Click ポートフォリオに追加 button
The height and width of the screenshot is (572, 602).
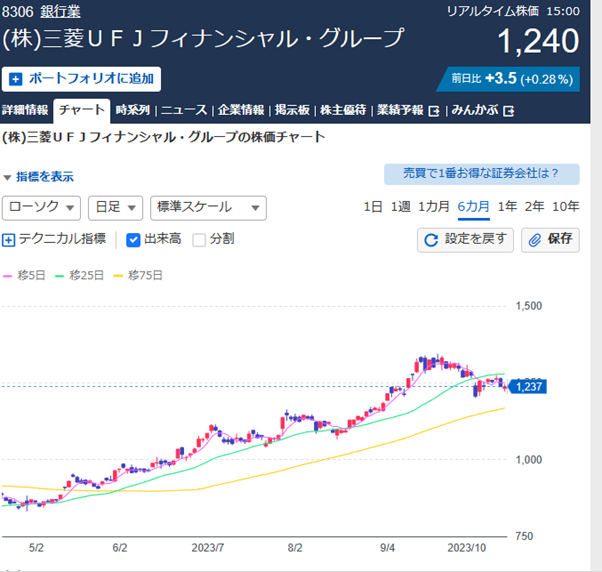(x=81, y=79)
